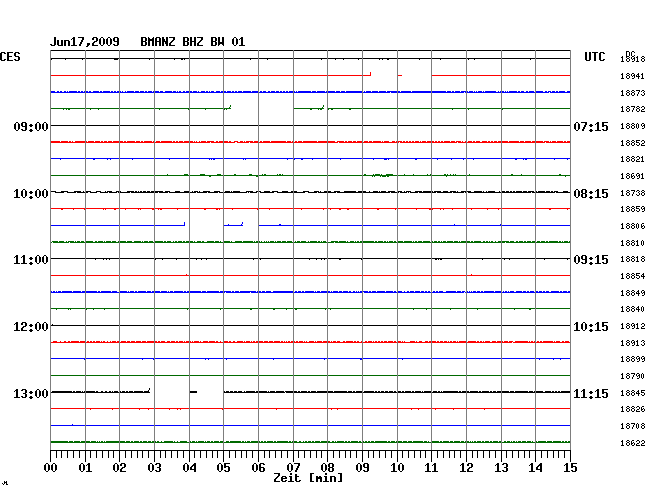Click the 'UTC' column header
The image size is (650, 494).
[595, 57]
